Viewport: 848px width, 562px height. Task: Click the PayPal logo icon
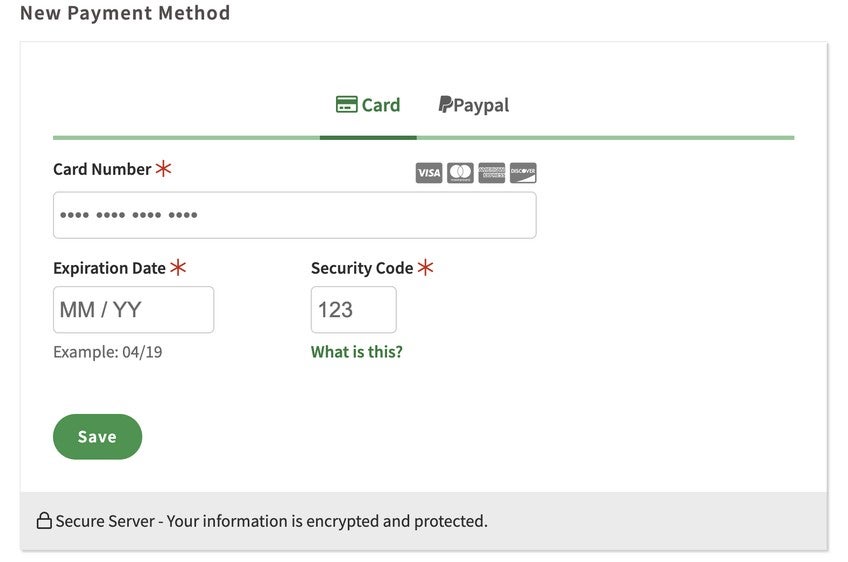tap(445, 105)
